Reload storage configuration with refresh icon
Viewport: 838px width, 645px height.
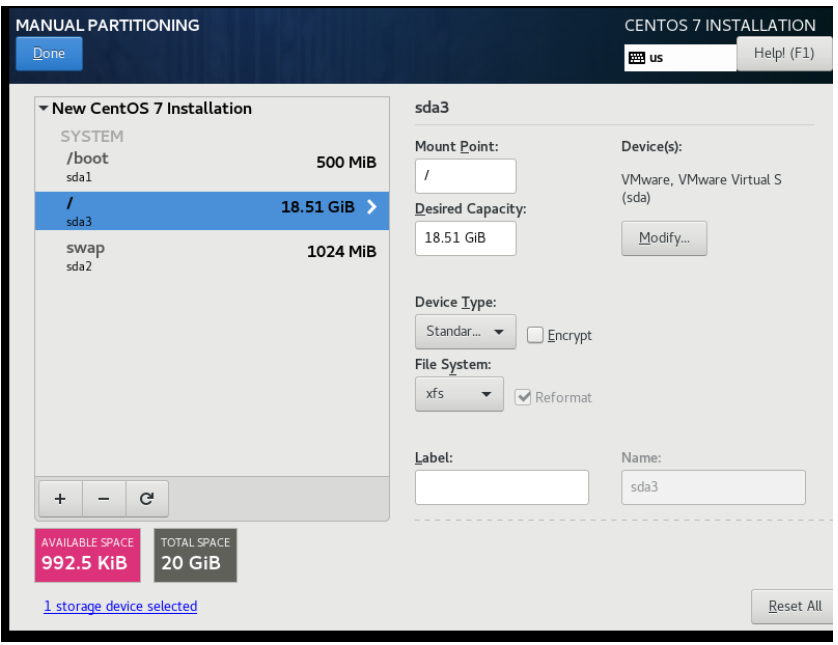[147, 499]
